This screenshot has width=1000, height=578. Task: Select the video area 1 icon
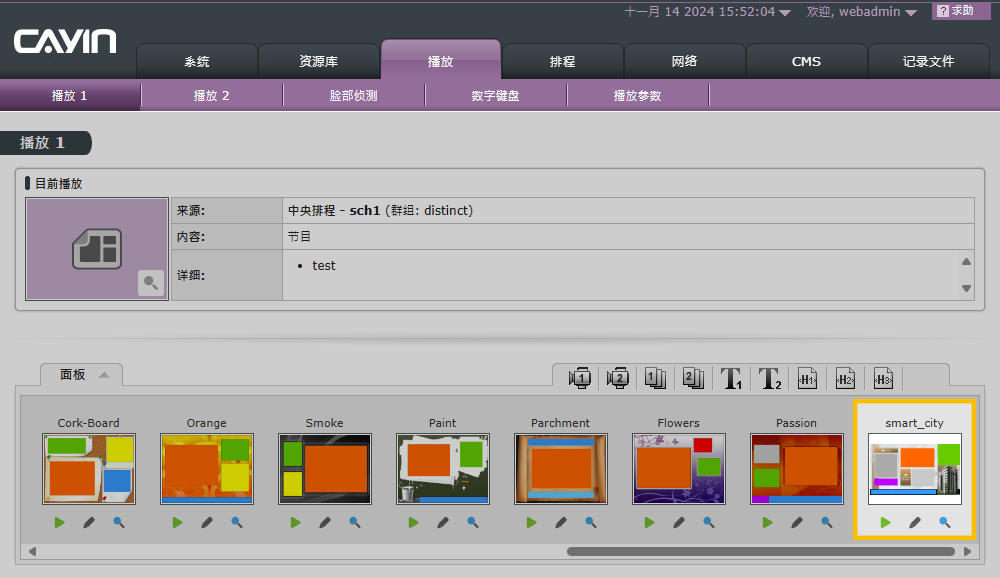[x=580, y=378]
